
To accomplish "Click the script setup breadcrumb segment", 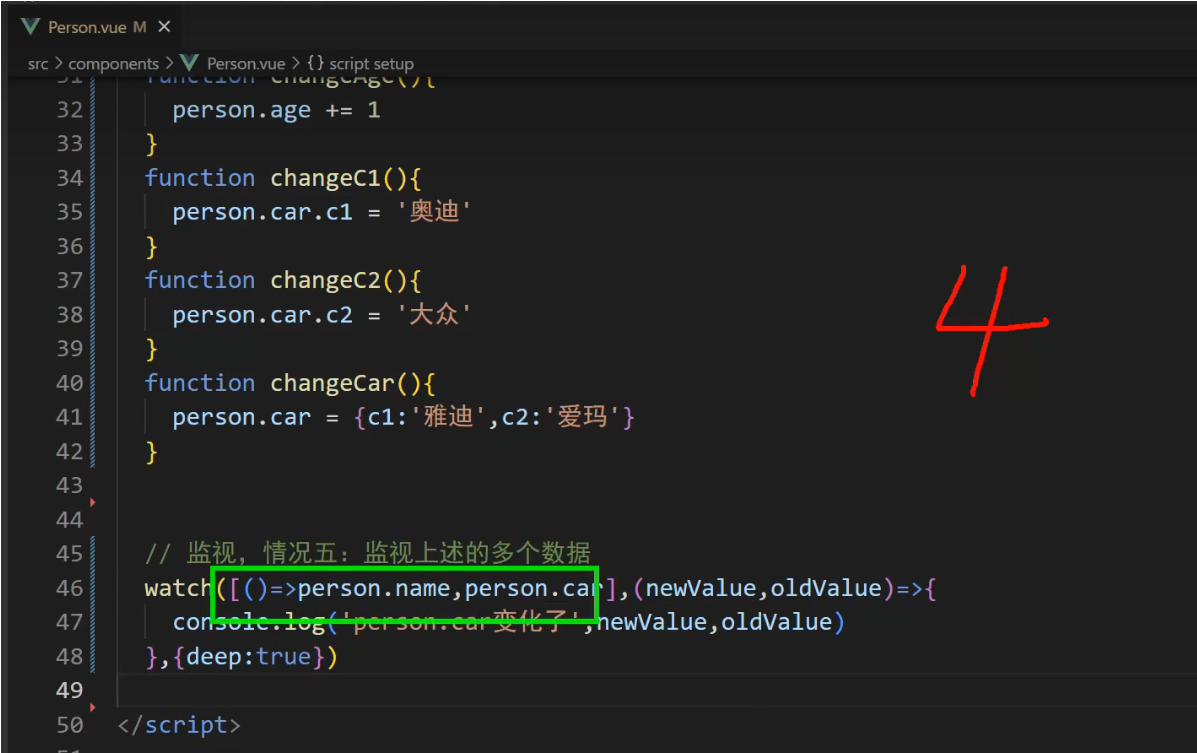I will coord(371,64).
